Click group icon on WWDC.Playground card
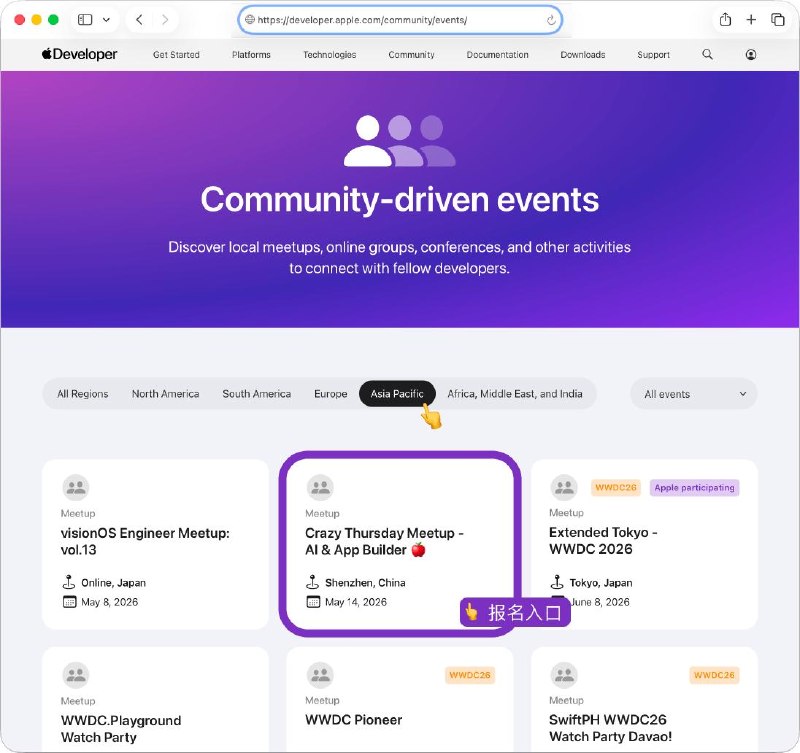800x753 pixels. 76,675
